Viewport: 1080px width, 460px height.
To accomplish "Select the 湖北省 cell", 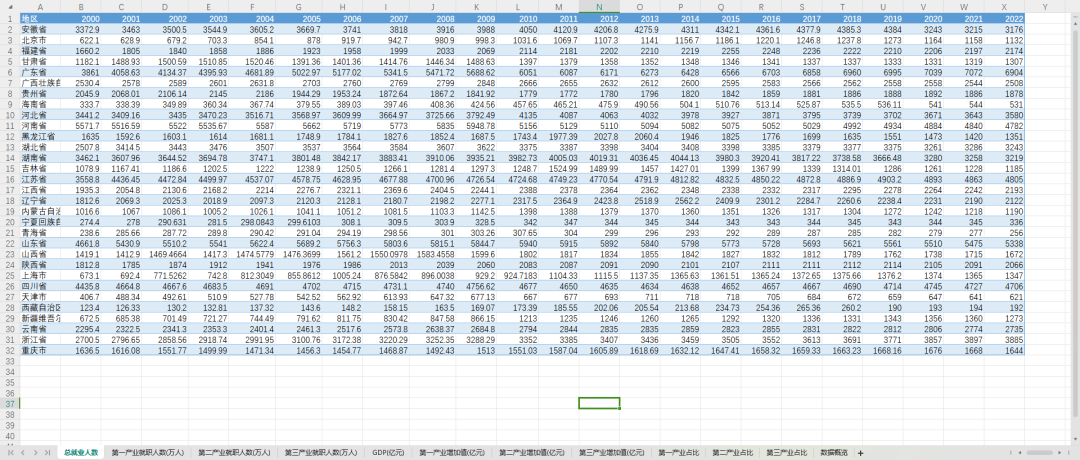I will 39,147.
